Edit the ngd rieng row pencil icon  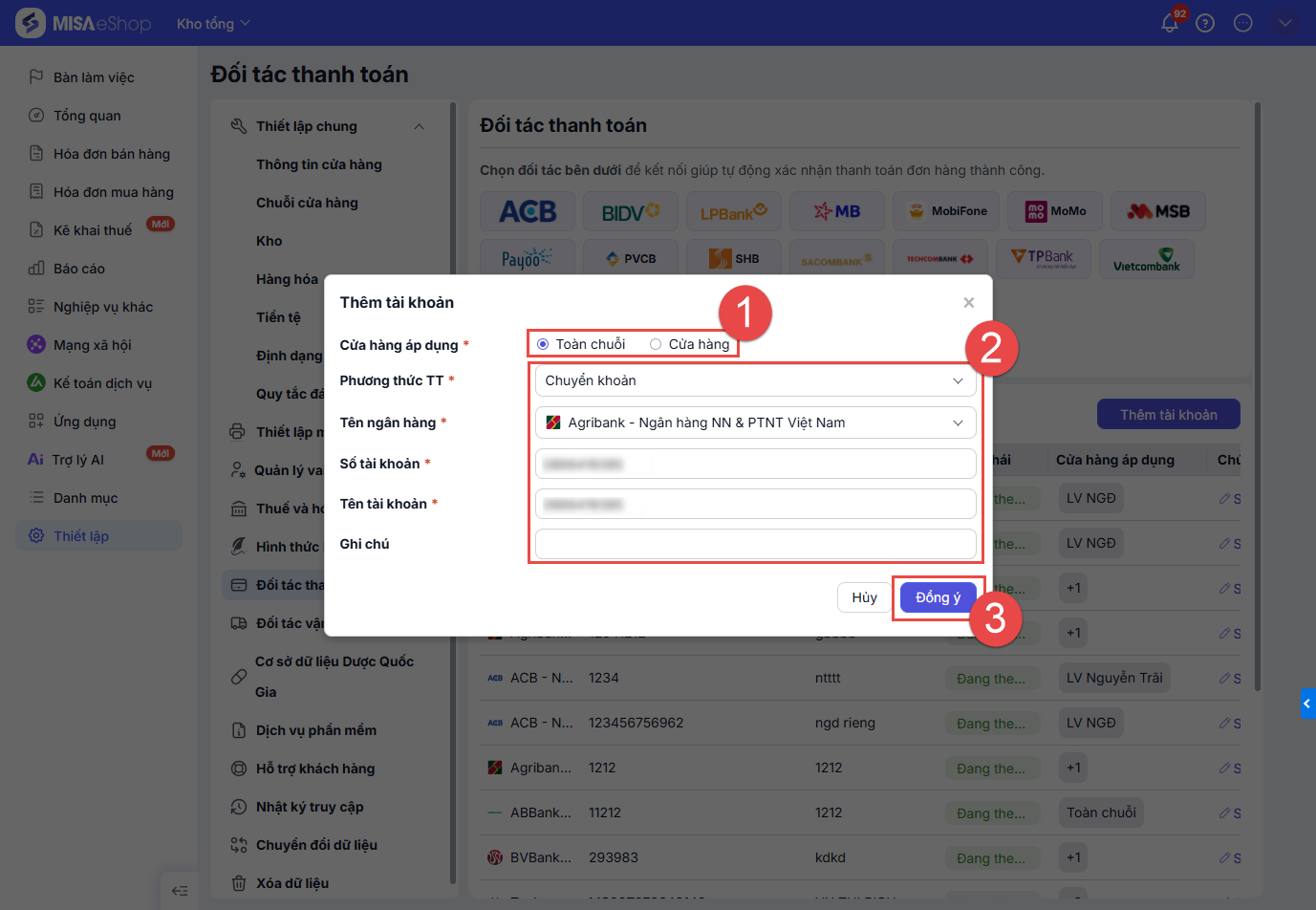point(1224,723)
